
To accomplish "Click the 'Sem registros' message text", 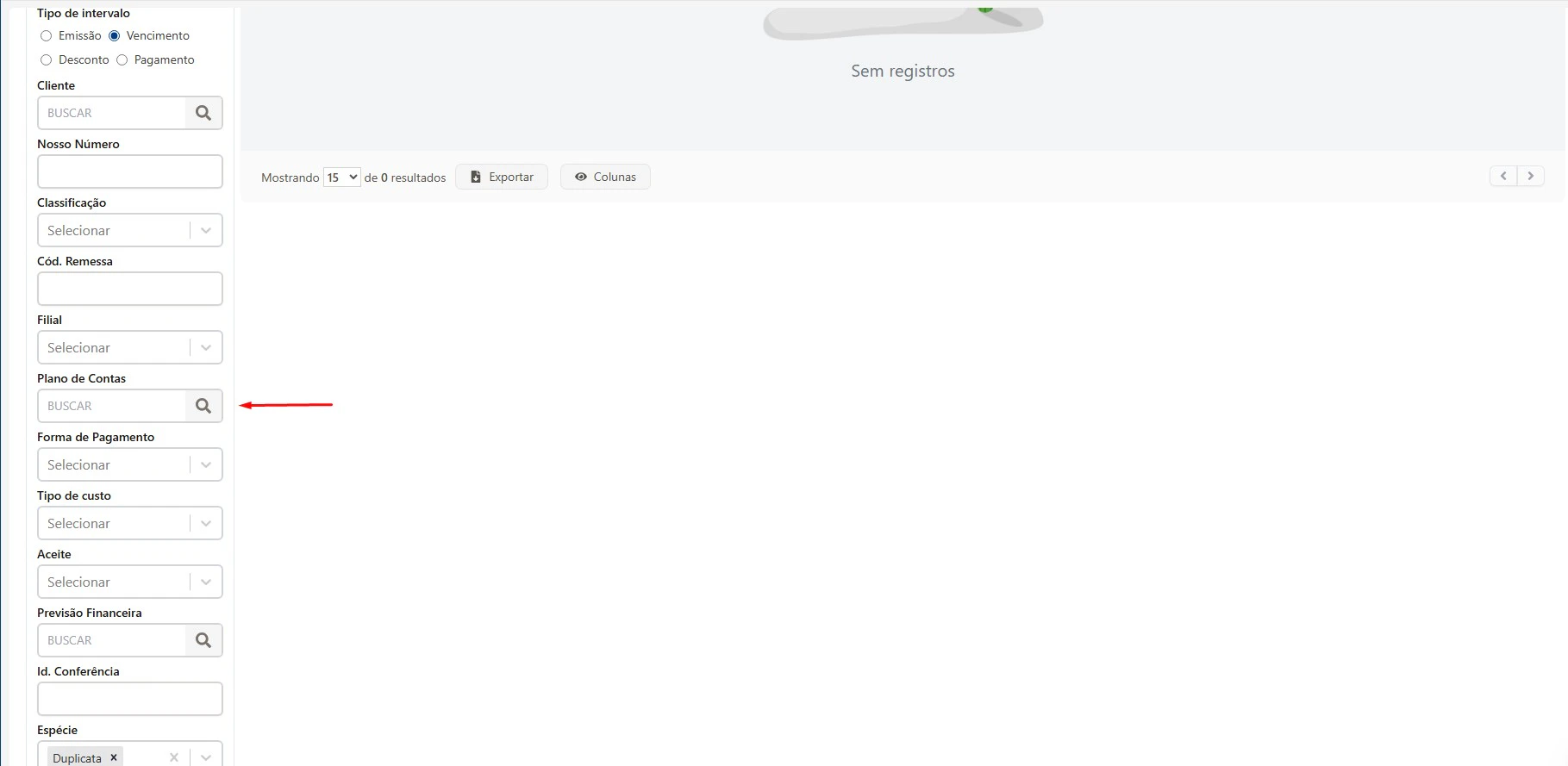I will (x=903, y=71).
